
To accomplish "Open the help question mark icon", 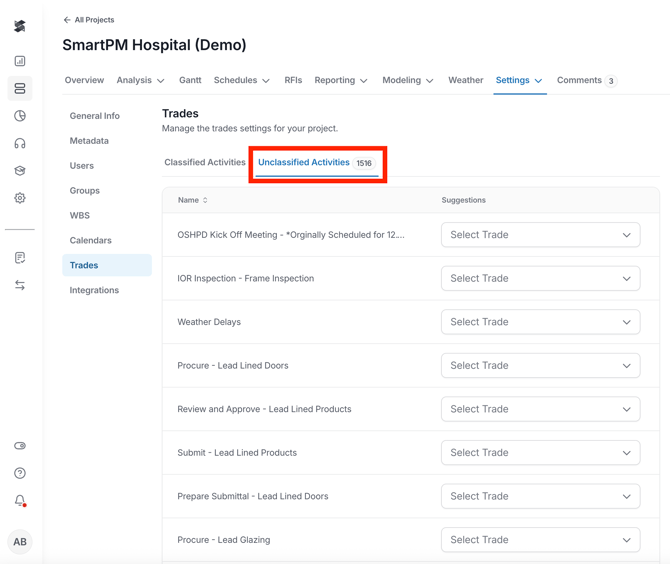I will [x=20, y=473].
